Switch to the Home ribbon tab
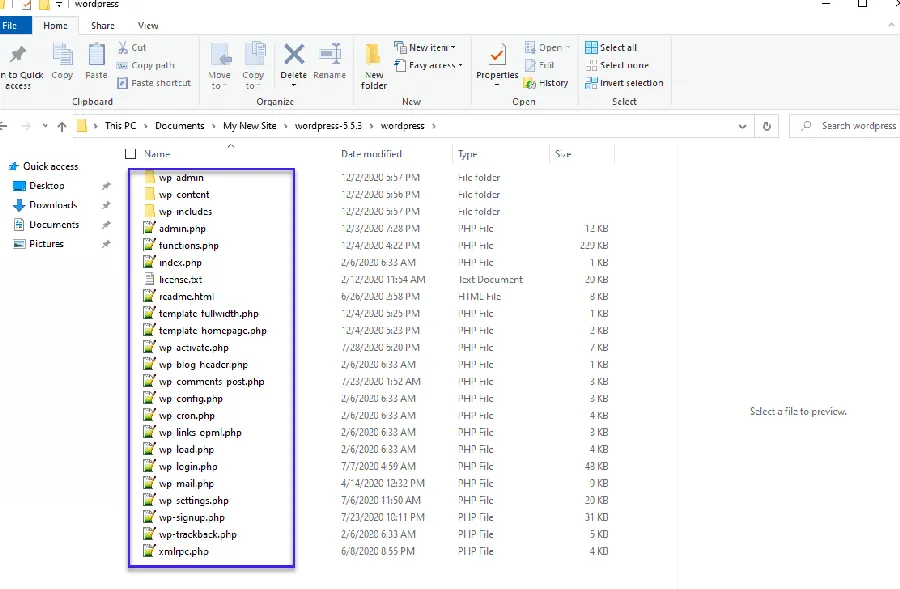 coord(55,26)
